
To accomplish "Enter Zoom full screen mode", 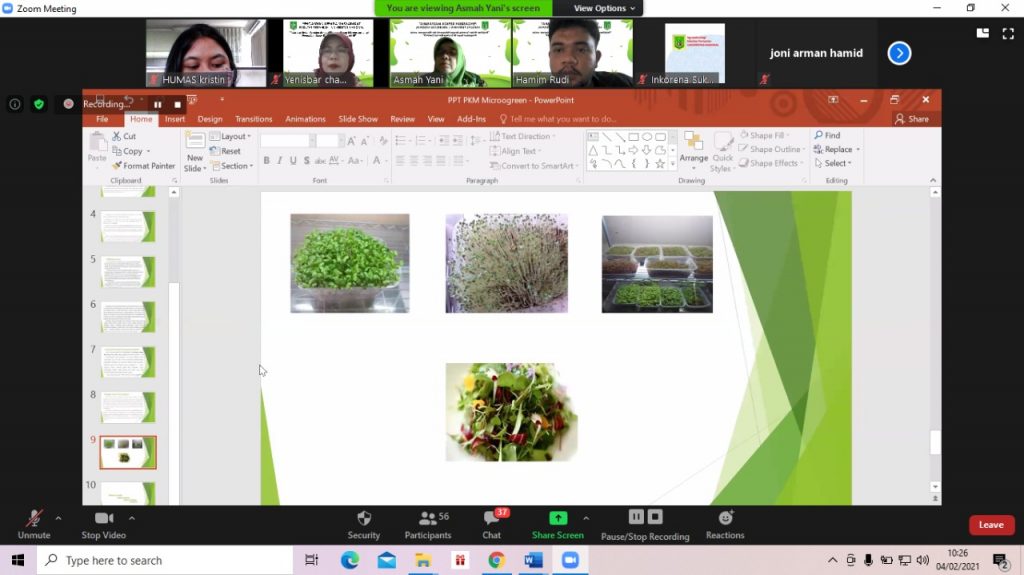I will point(1008,33).
